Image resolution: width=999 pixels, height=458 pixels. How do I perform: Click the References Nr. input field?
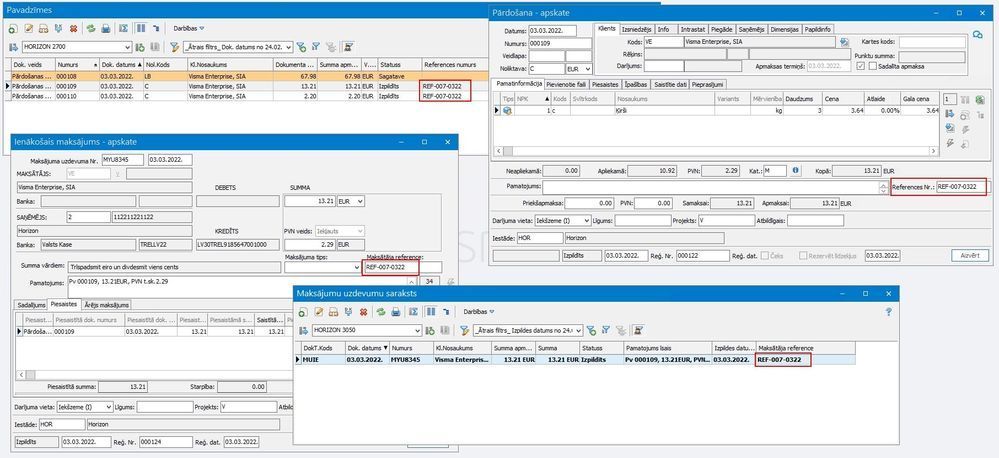pyautogui.click(x=961, y=187)
